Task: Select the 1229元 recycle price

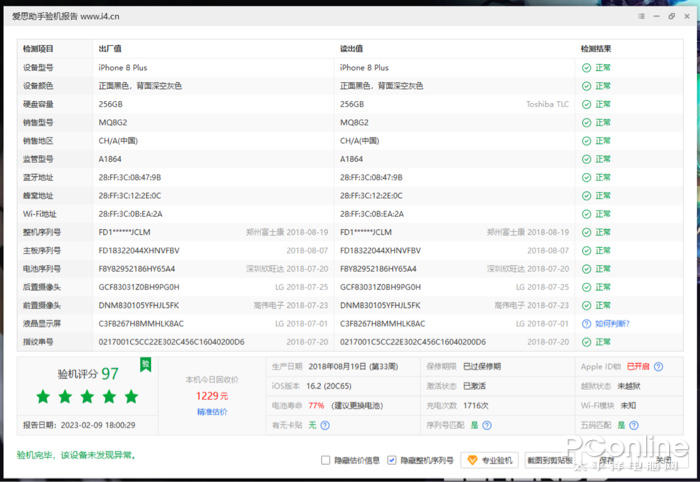Action: [212, 396]
